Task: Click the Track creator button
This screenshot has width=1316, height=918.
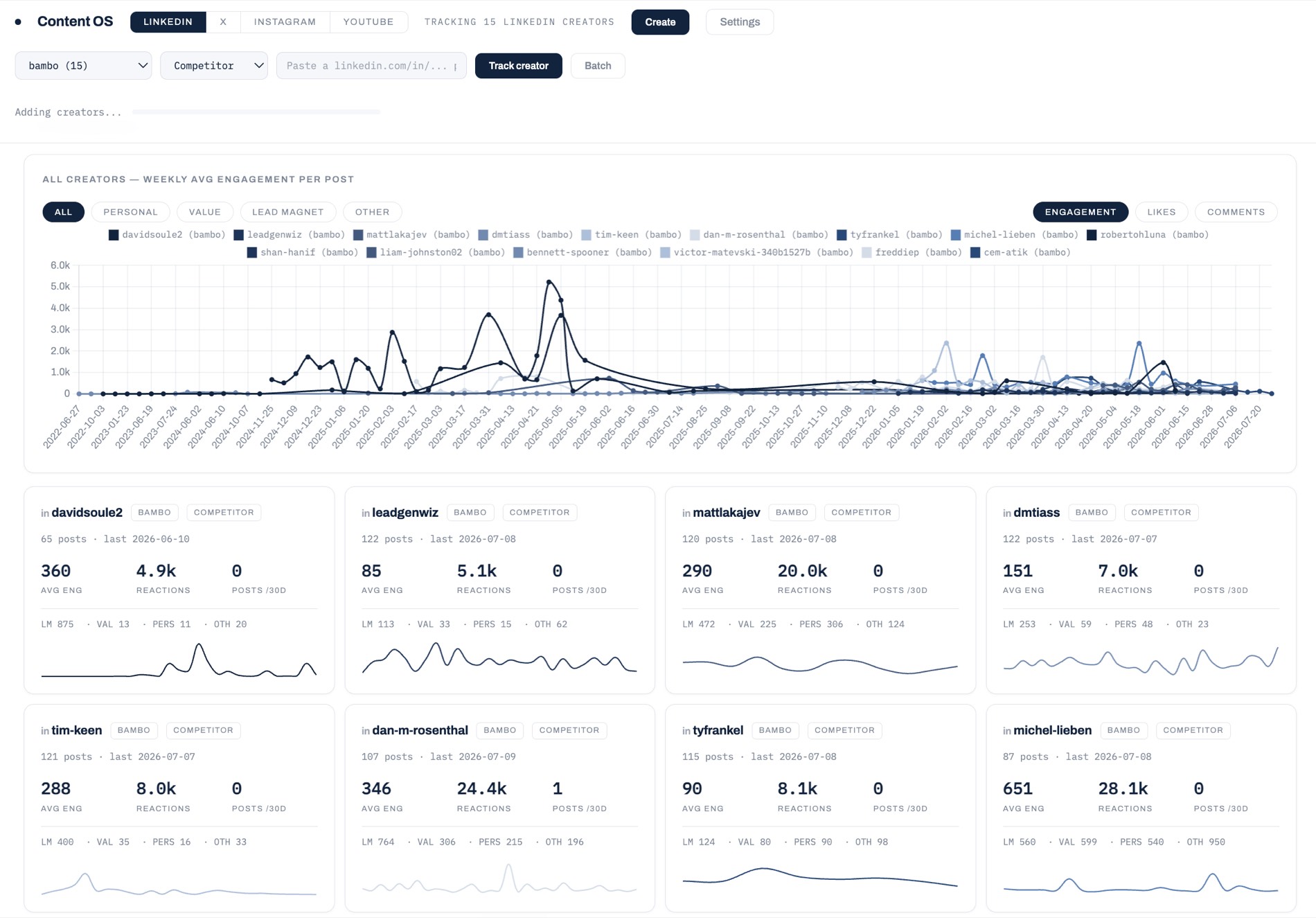Action: [x=518, y=66]
